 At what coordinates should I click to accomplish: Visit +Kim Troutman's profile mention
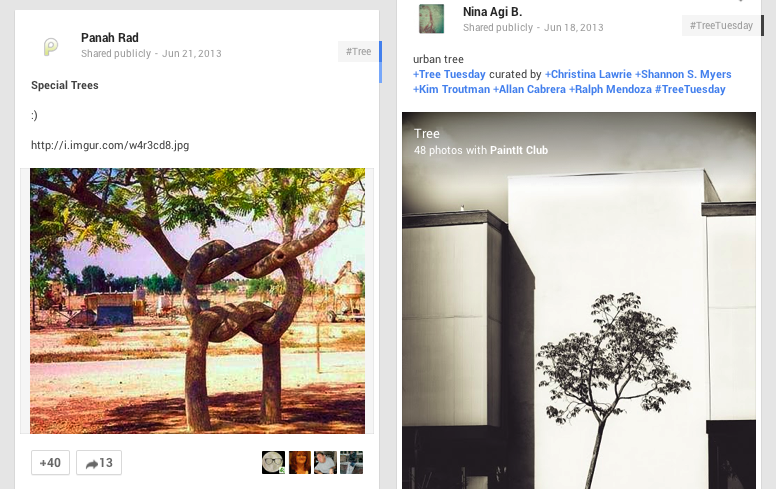pos(451,89)
